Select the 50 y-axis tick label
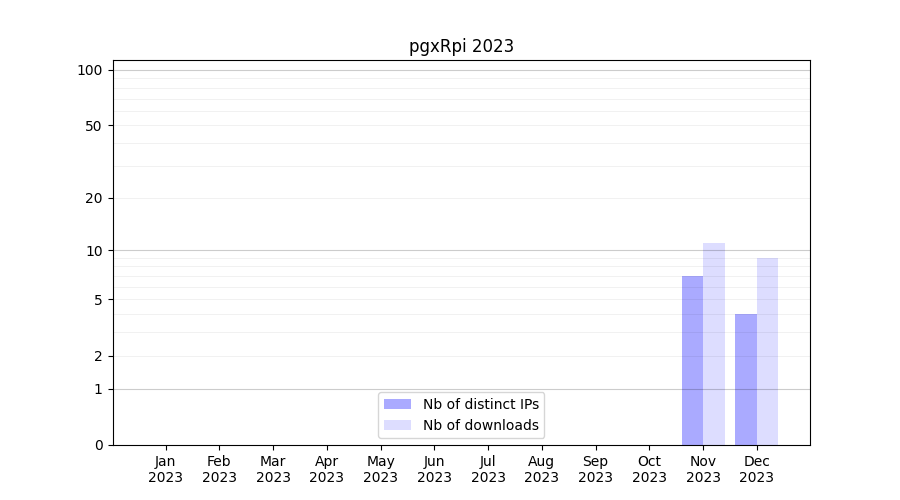This screenshot has height=500, width=900. point(94,126)
